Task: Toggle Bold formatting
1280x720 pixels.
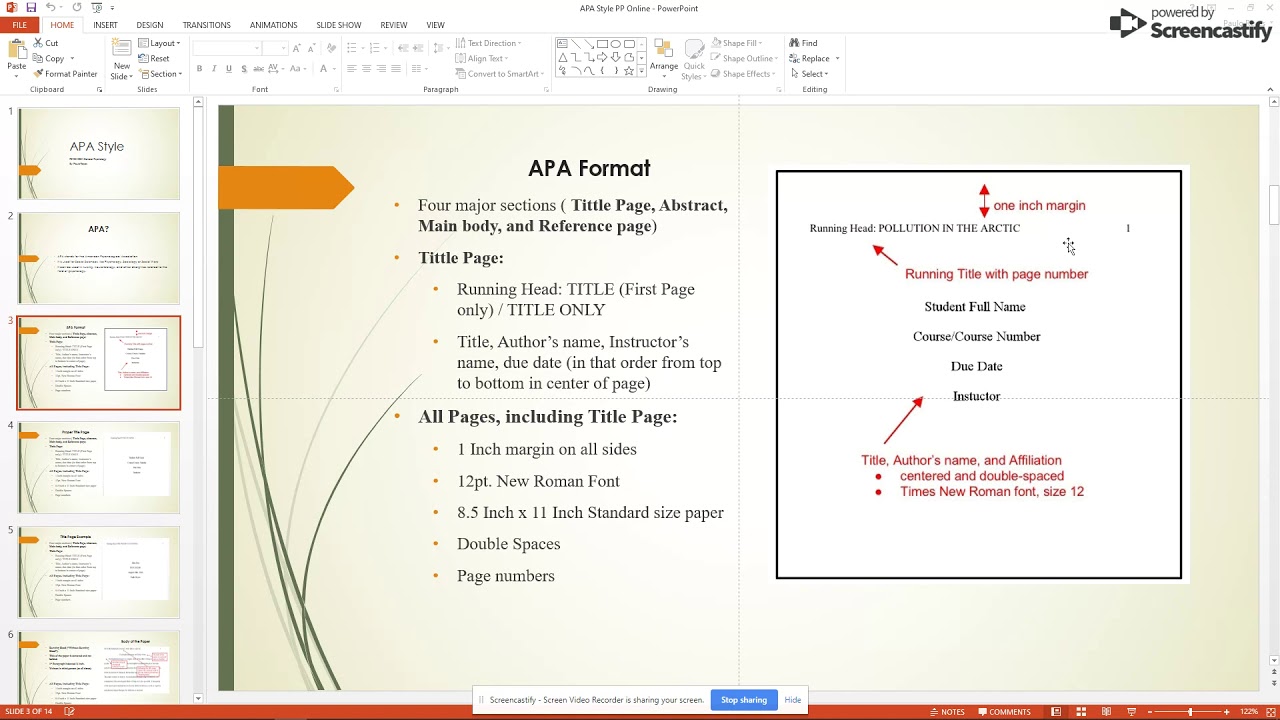Action: pos(199,68)
